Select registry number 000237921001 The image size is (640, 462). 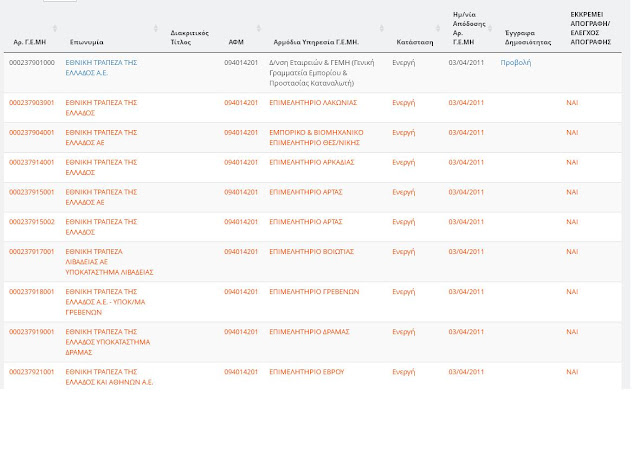[x=31, y=372]
